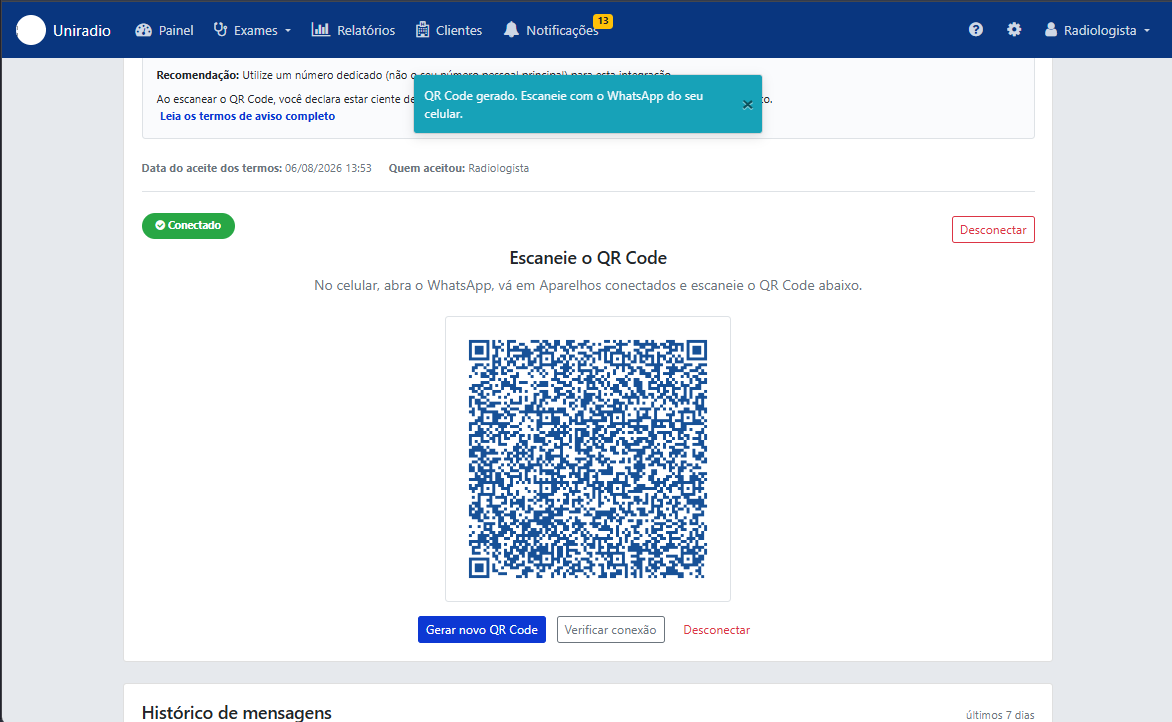The width and height of the screenshot is (1172, 722).
Task: Click the Clientes building icon
Action: click(x=422, y=29)
